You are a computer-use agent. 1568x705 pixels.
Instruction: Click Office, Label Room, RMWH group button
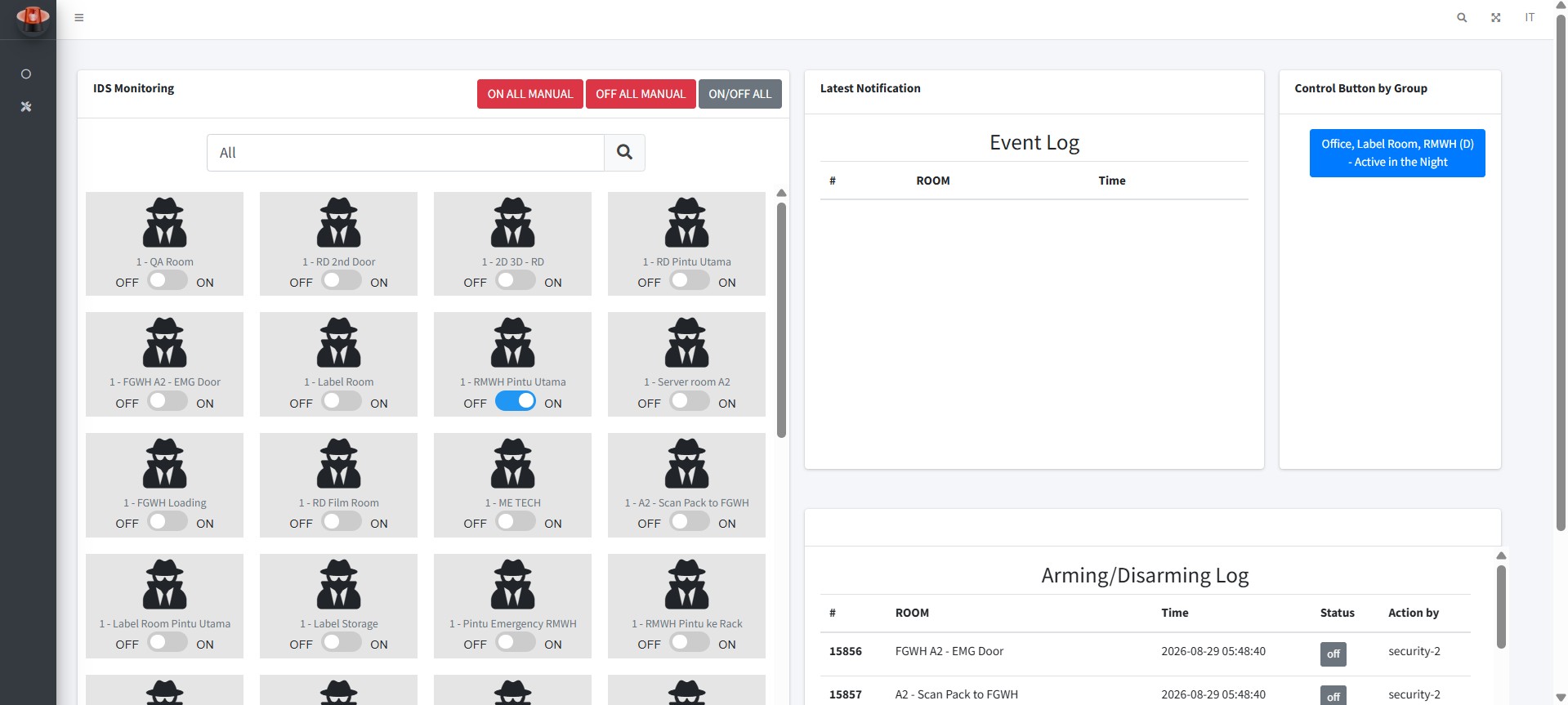pos(1397,153)
